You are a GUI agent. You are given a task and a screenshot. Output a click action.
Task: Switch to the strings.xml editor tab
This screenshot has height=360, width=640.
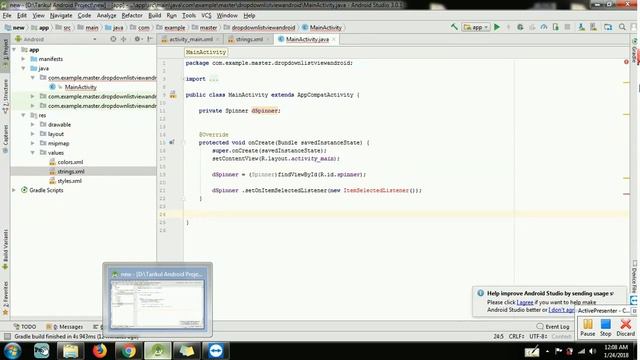pos(249,39)
